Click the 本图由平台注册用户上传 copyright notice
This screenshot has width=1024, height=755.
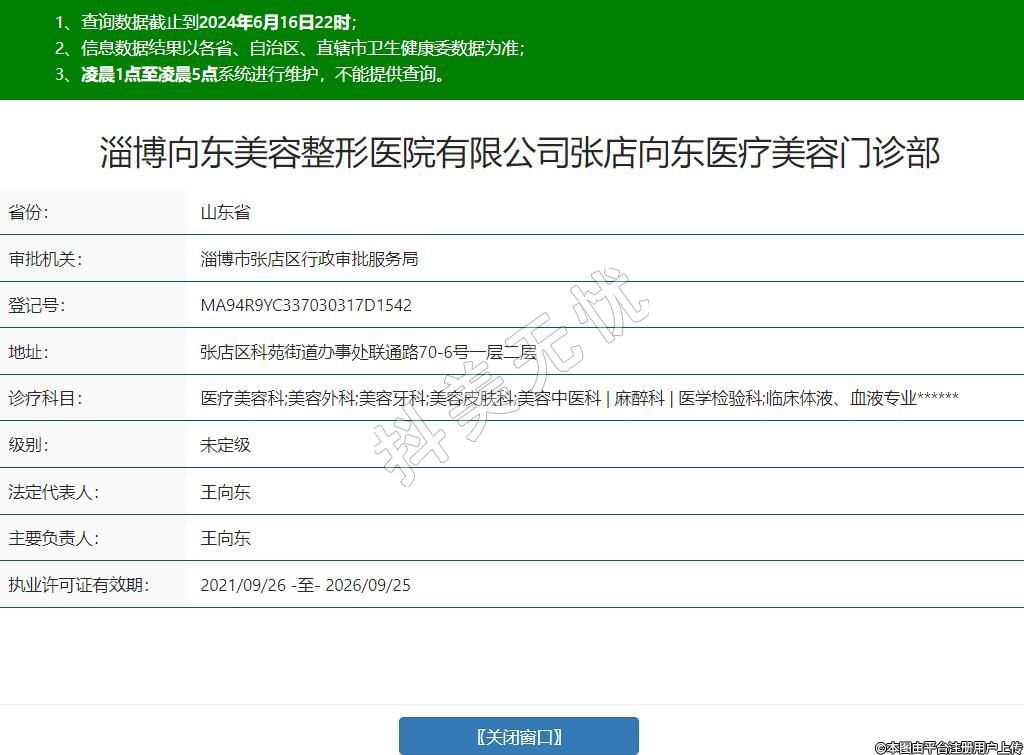(948, 747)
